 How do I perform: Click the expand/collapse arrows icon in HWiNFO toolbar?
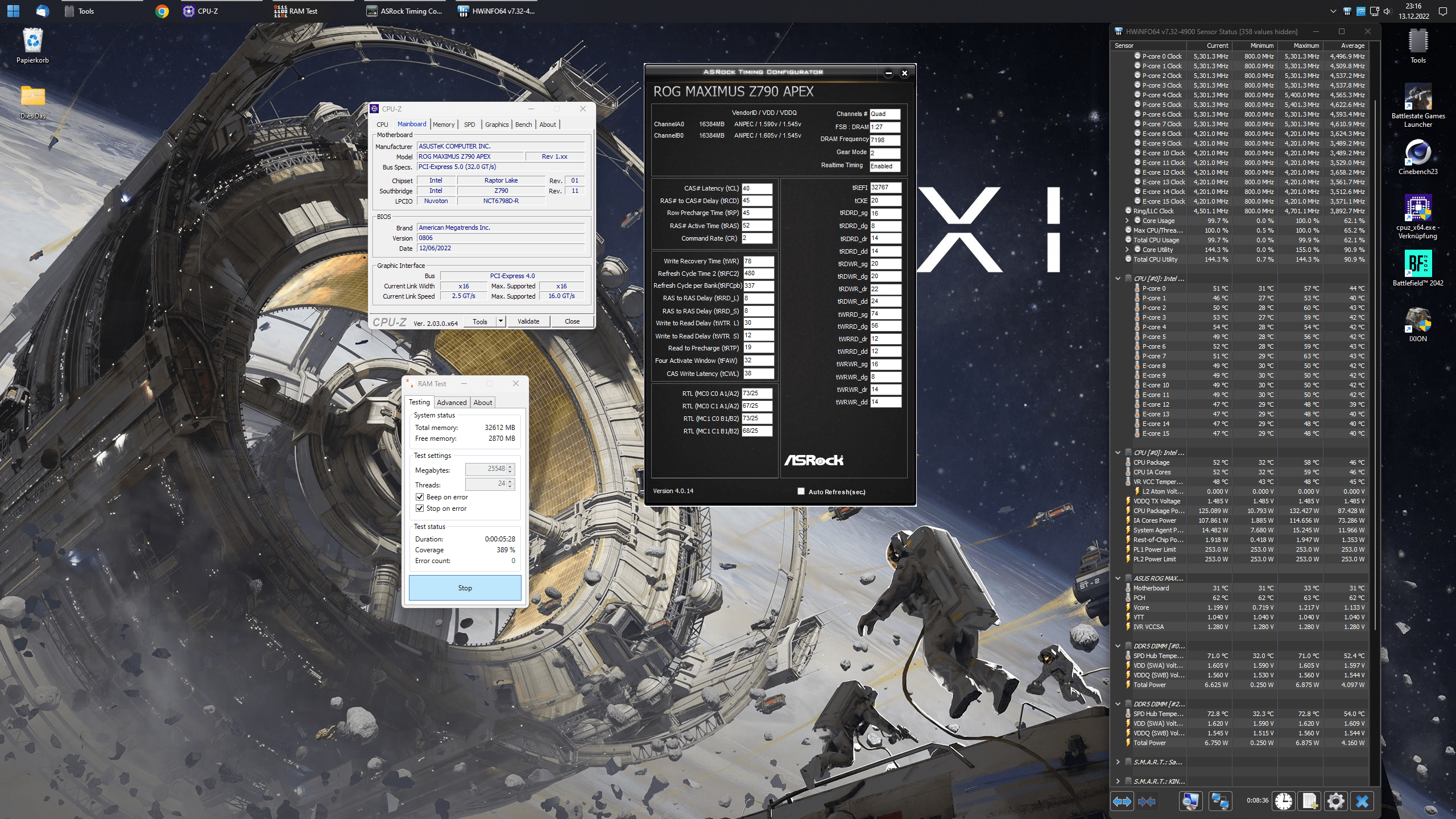click(x=1122, y=801)
